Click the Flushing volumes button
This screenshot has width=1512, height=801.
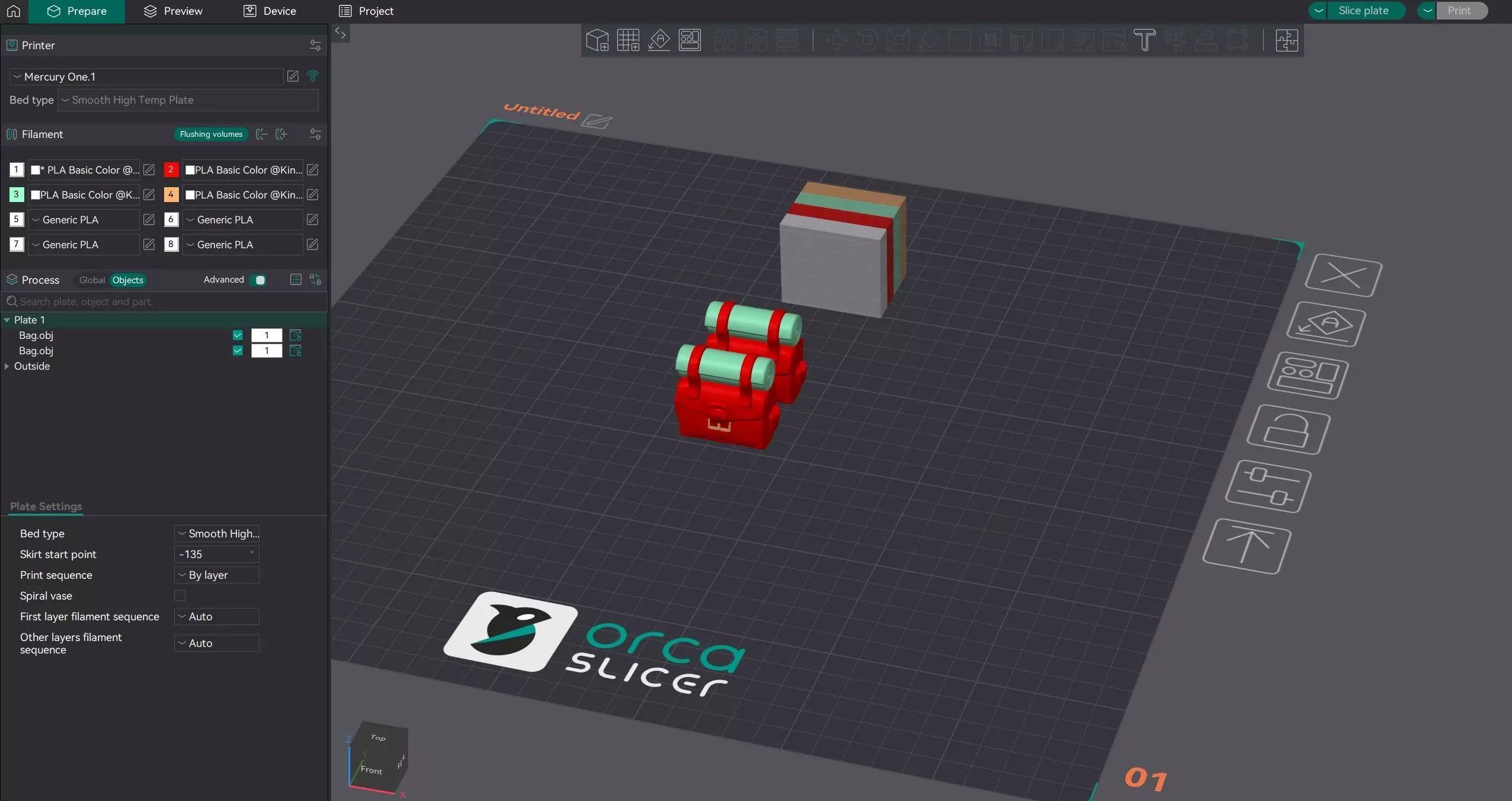(x=211, y=134)
